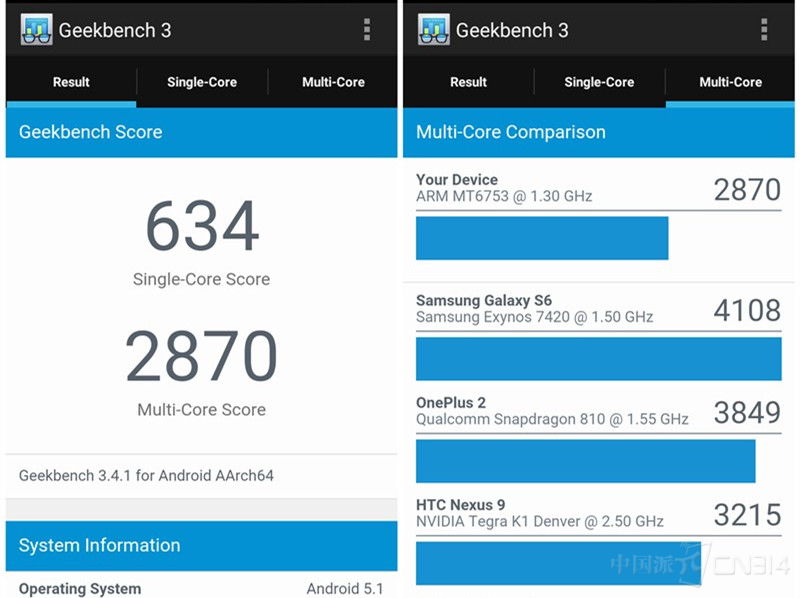This screenshot has height=598, width=800.
Task: Tap the Geekbench Score header
Action: [202, 132]
